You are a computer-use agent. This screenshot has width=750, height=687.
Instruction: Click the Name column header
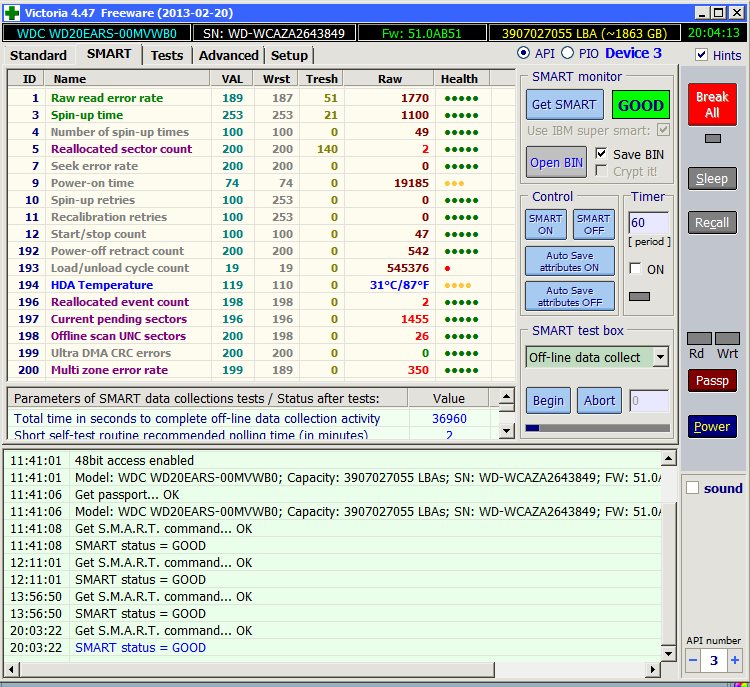click(127, 79)
